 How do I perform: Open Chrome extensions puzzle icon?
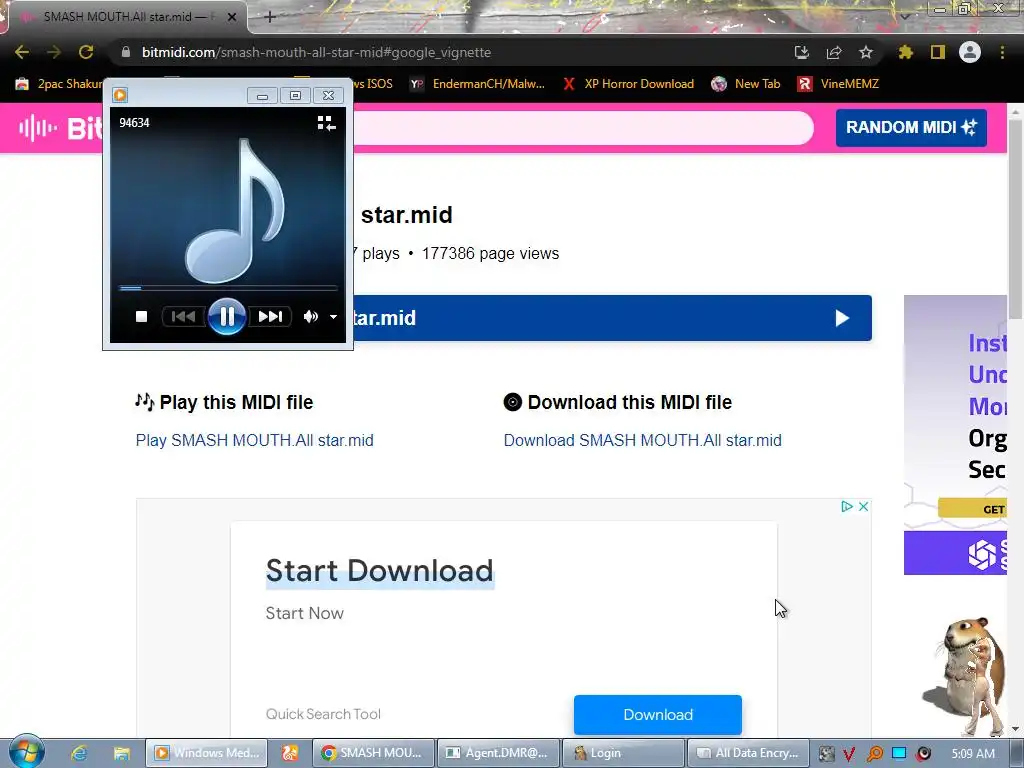[x=906, y=52]
